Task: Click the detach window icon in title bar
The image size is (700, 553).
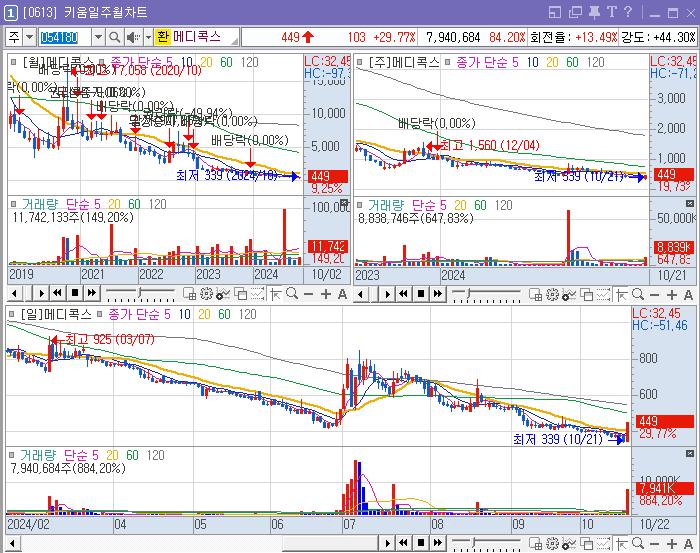Action: click(x=575, y=12)
